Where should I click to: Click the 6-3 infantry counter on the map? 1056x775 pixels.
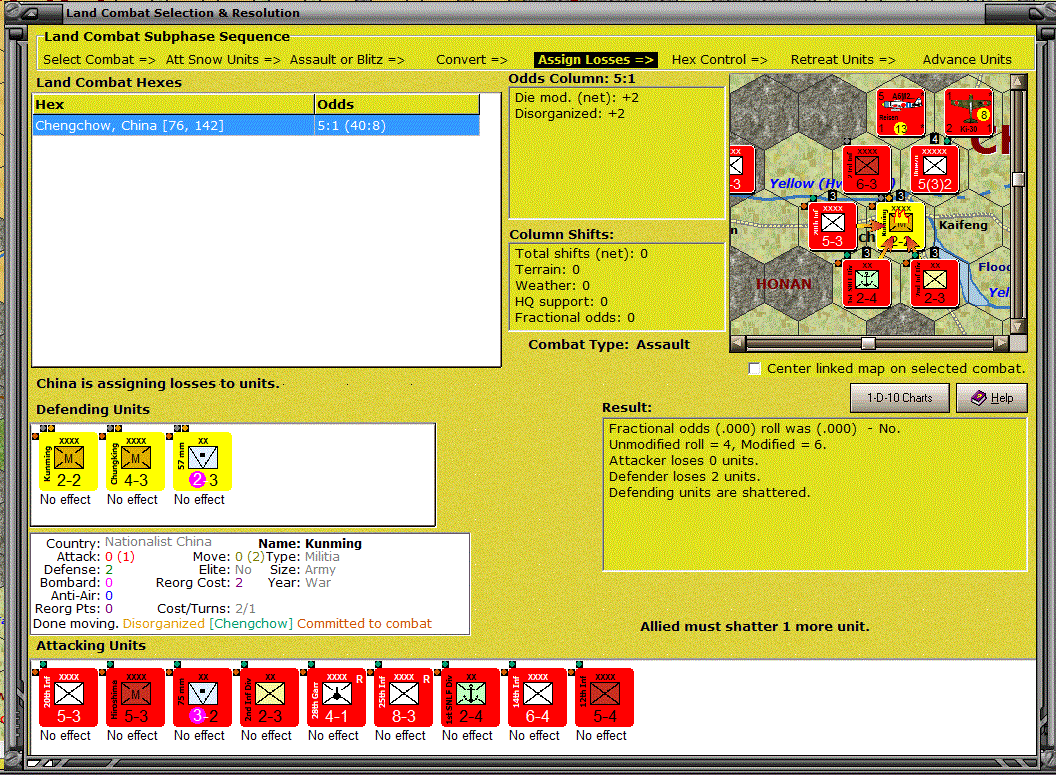867,170
